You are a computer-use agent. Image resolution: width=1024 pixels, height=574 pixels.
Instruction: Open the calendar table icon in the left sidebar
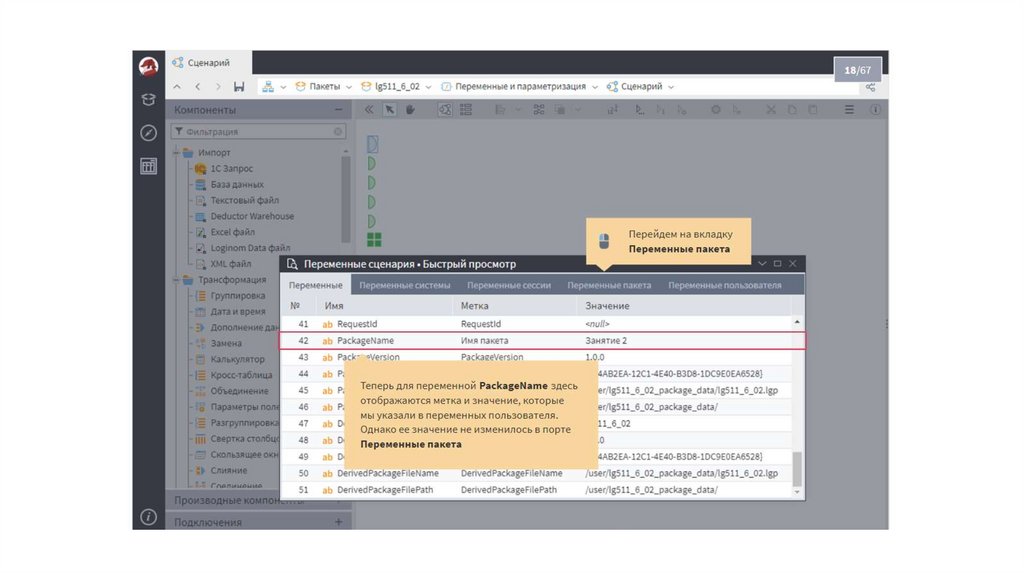[148, 166]
